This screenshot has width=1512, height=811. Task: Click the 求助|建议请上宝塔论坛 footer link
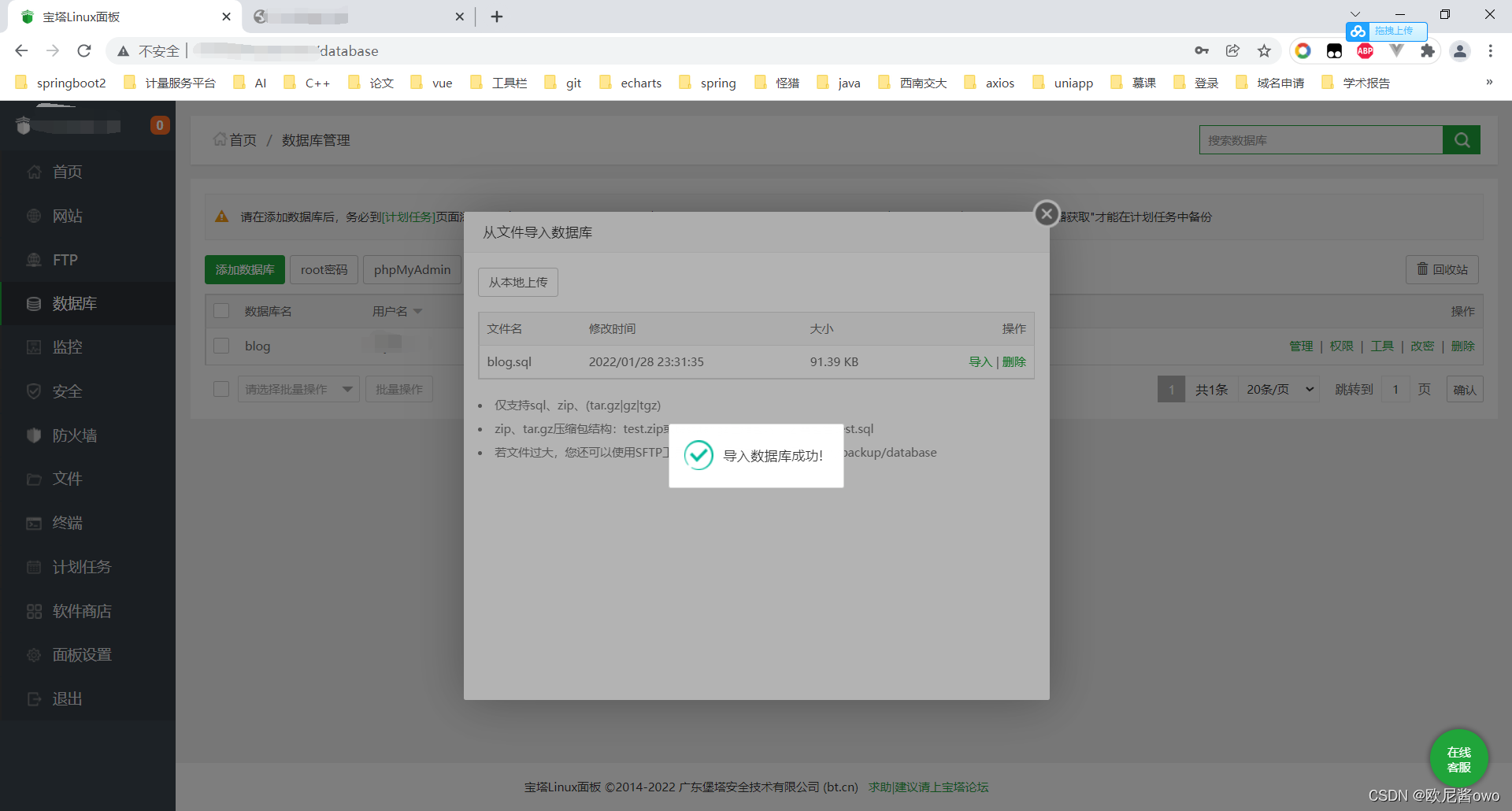(x=928, y=787)
